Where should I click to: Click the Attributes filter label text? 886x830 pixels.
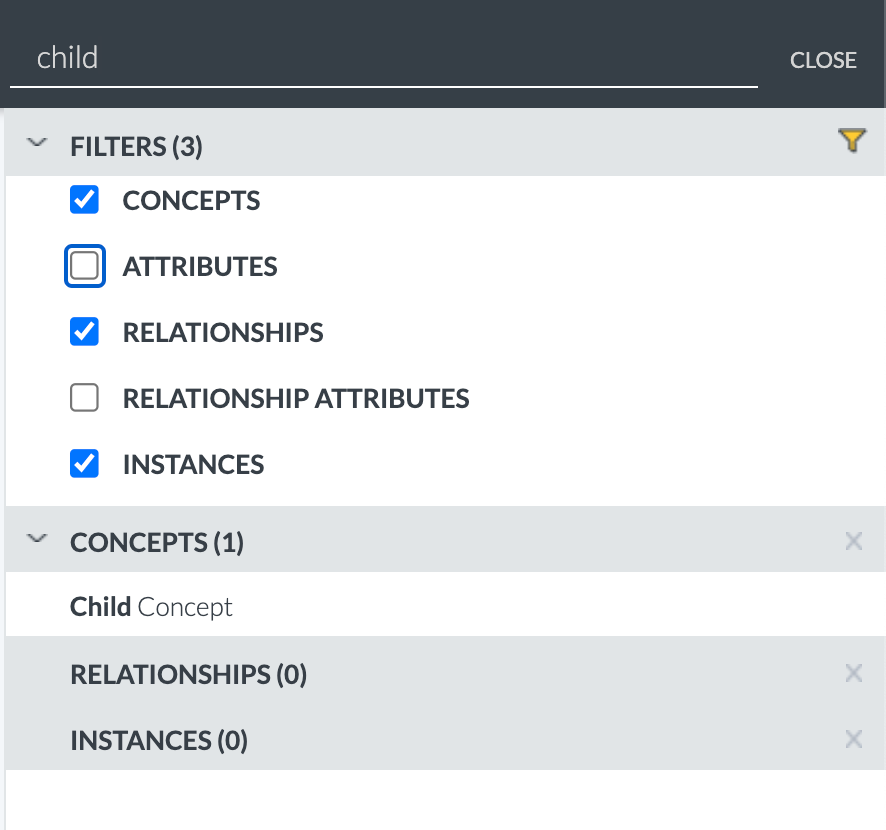(x=200, y=267)
